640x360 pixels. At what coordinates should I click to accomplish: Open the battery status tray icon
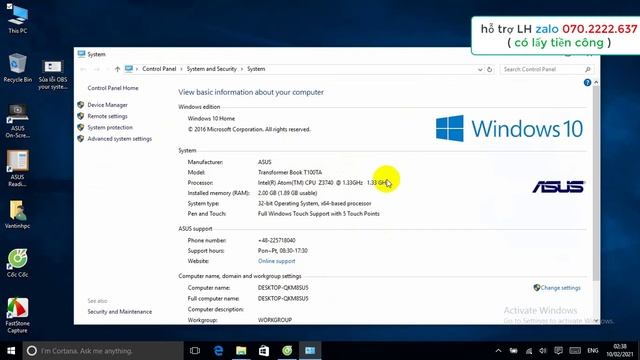(x=513, y=351)
